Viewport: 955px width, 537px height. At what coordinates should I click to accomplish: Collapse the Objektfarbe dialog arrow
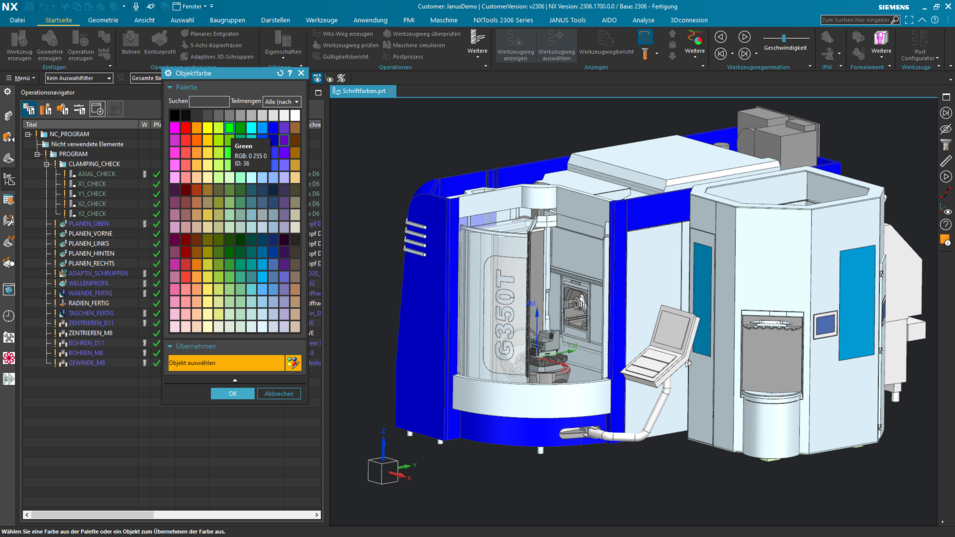[x=235, y=380]
